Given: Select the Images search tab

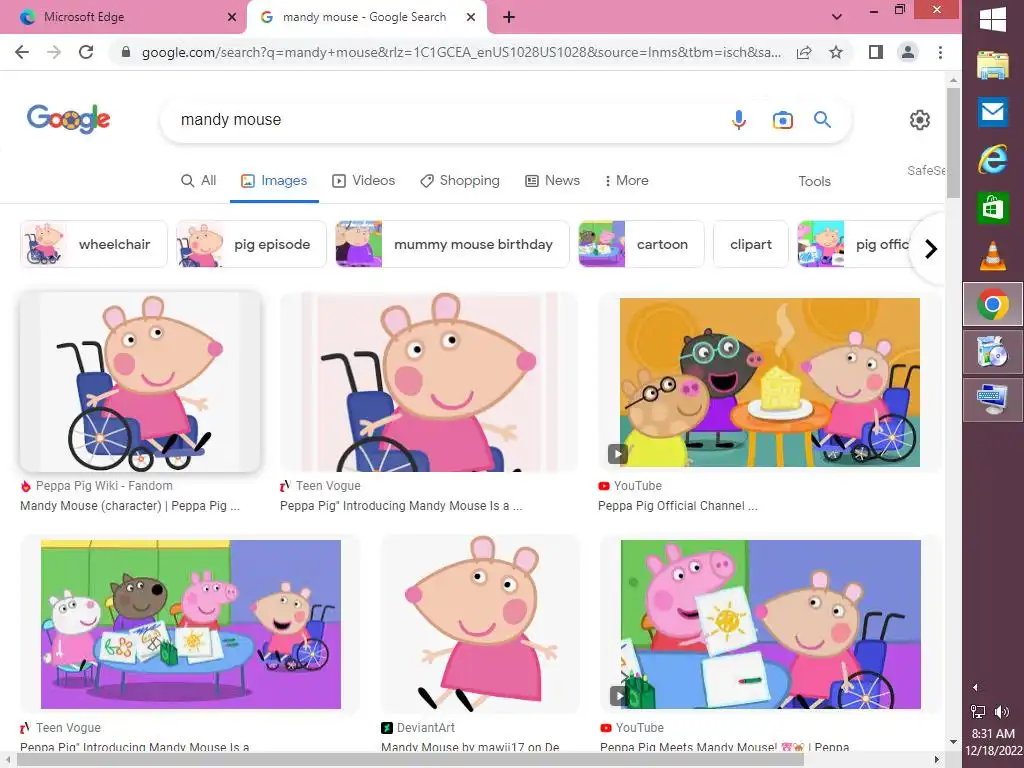Looking at the screenshot, I should [274, 181].
